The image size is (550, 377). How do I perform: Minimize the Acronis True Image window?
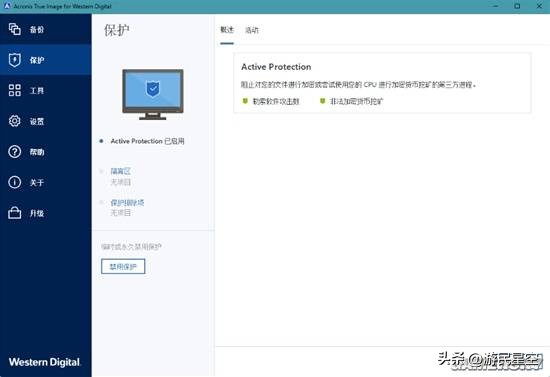(x=496, y=6)
